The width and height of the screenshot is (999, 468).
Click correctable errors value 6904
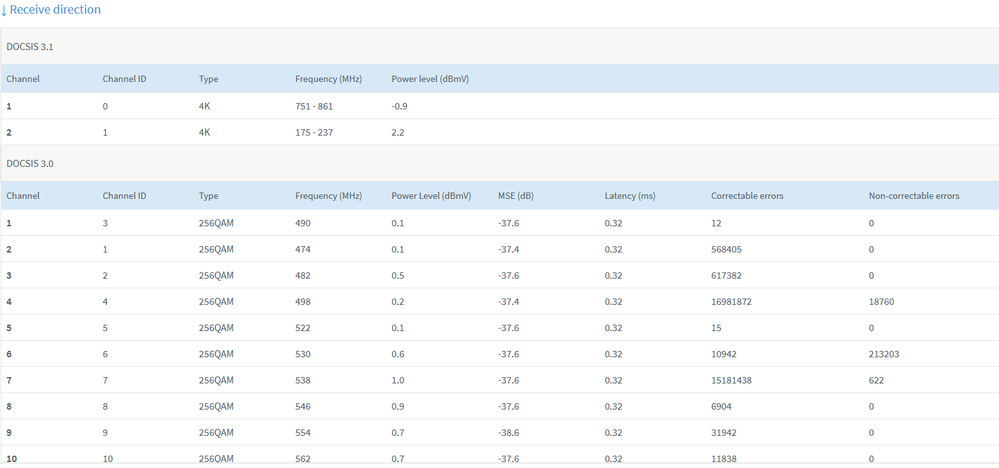coord(721,406)
